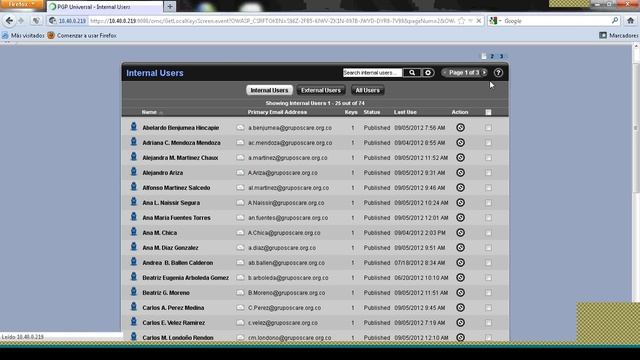
Task: Click the user icon of Ana M. Diaz Gonzalez
Action: (133, 247)
